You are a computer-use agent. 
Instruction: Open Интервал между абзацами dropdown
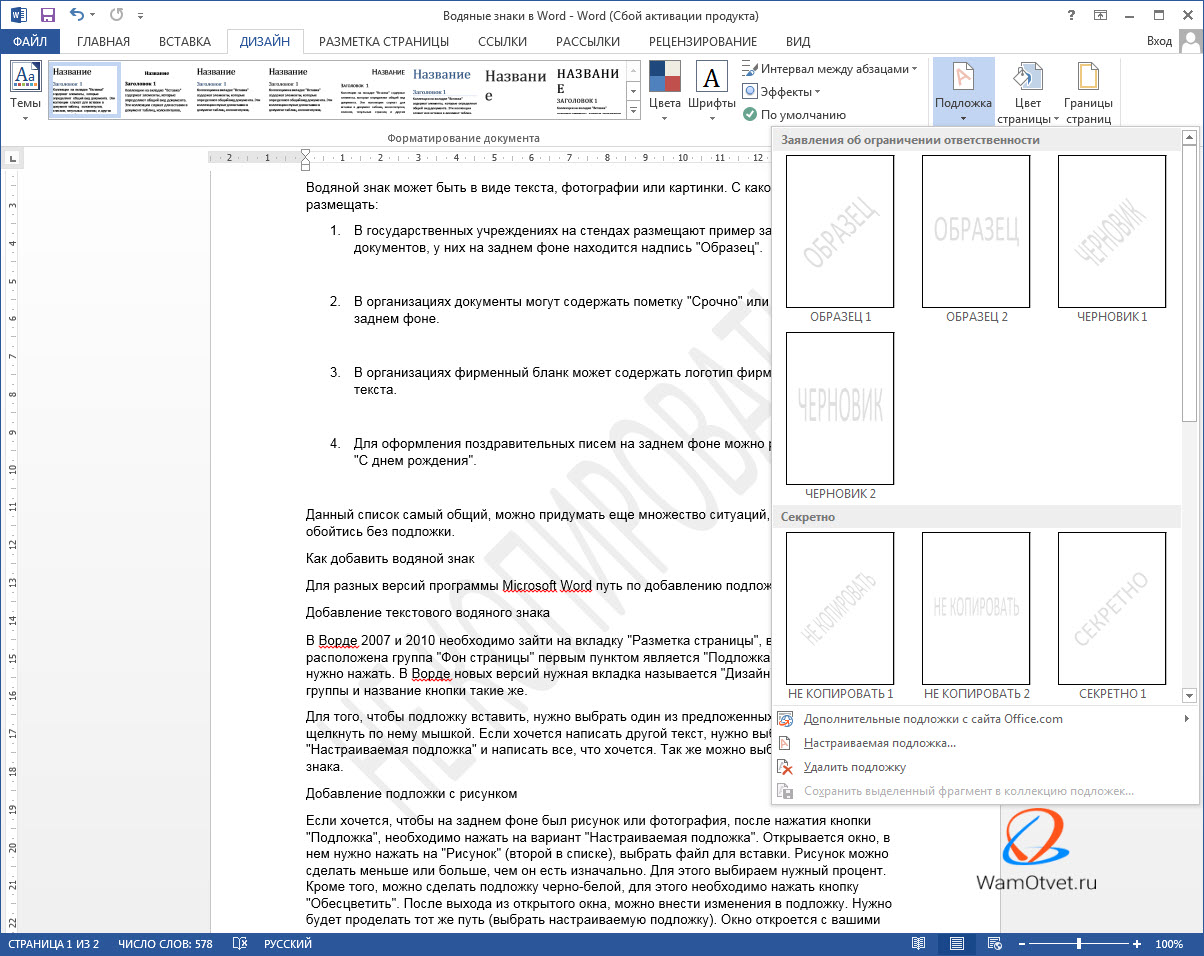[x=830, y=69]
